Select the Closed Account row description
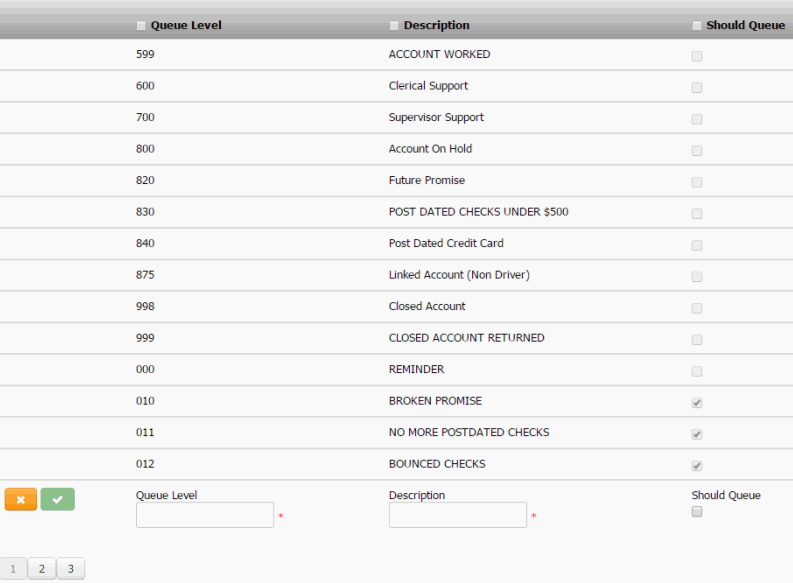793x583 pixels. tap(427, 306)
